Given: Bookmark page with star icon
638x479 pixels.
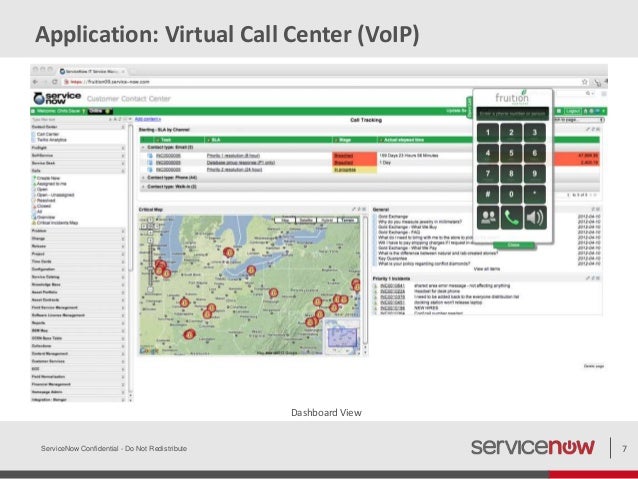Looking at the screenshot, I should point(585,82).
